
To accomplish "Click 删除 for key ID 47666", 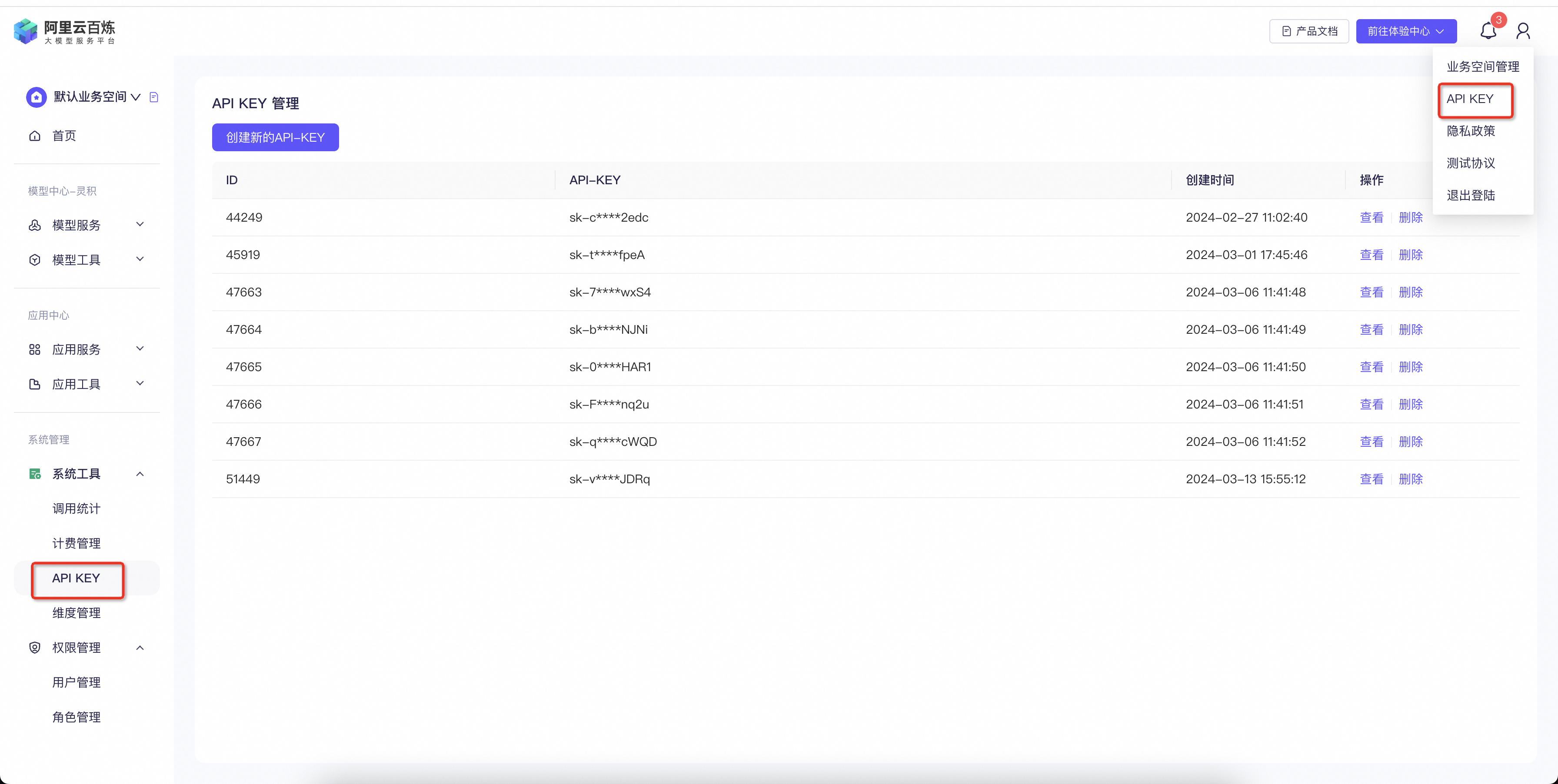I will [x=1411, y=404].
